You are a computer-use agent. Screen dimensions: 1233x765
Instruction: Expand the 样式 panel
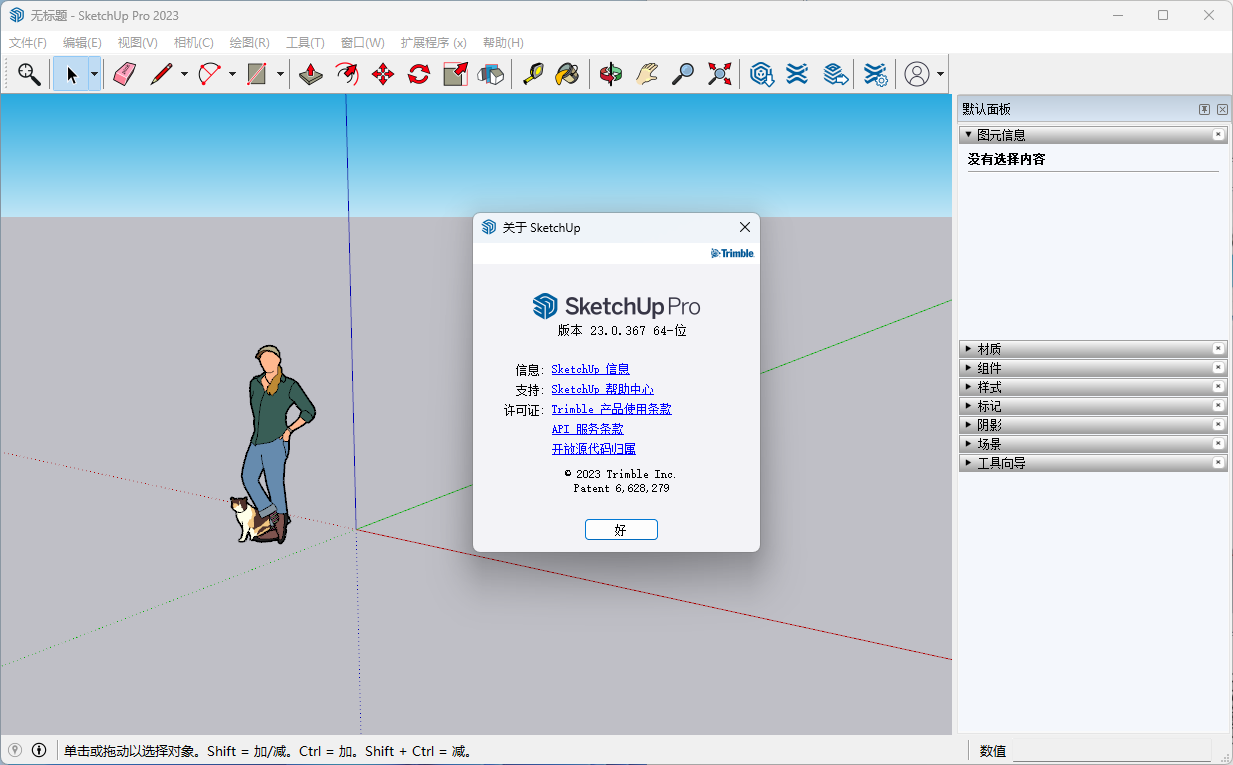tap(968, 387)
